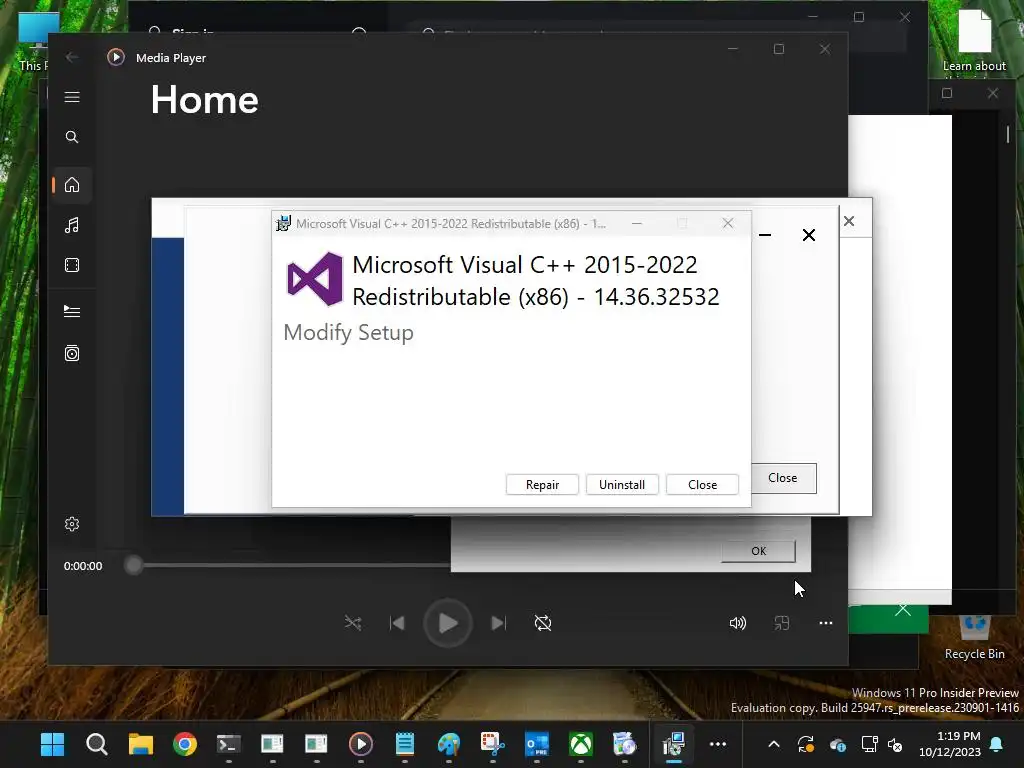Open Notepad from taskbar
This screenshot has width=1024, height=768.
tap(405, 744)
